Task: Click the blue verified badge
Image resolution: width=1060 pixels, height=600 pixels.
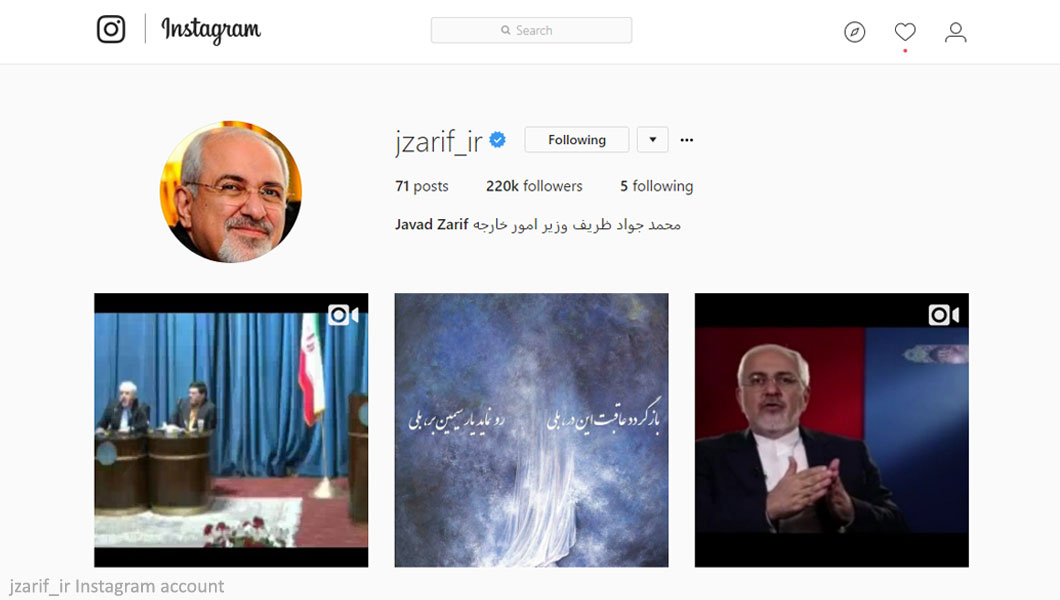Action: (498, 140)
